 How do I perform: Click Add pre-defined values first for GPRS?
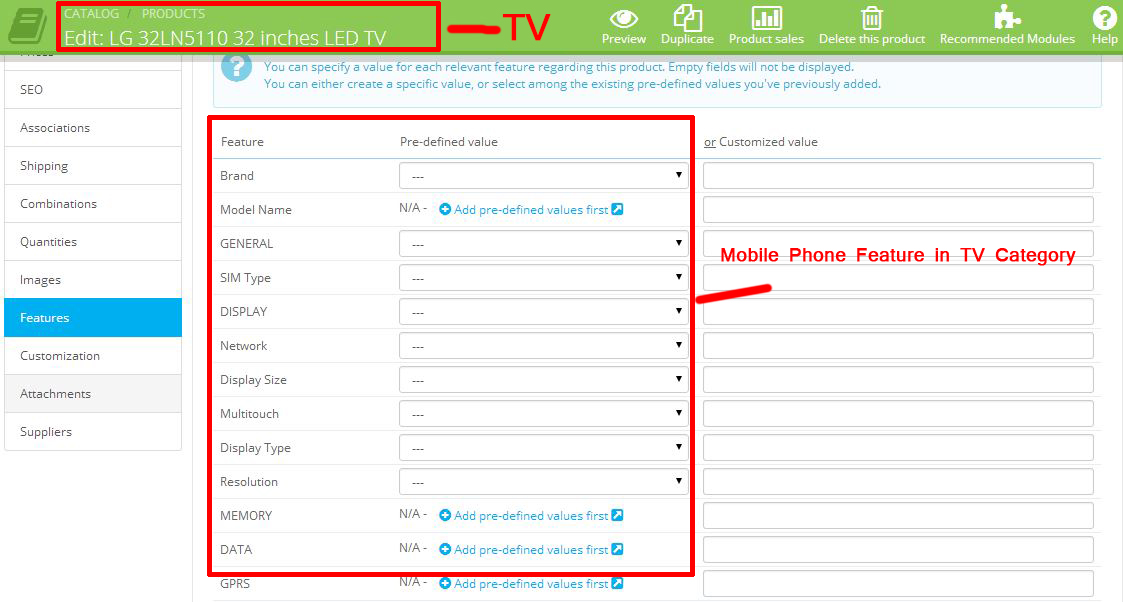[531, 583]
